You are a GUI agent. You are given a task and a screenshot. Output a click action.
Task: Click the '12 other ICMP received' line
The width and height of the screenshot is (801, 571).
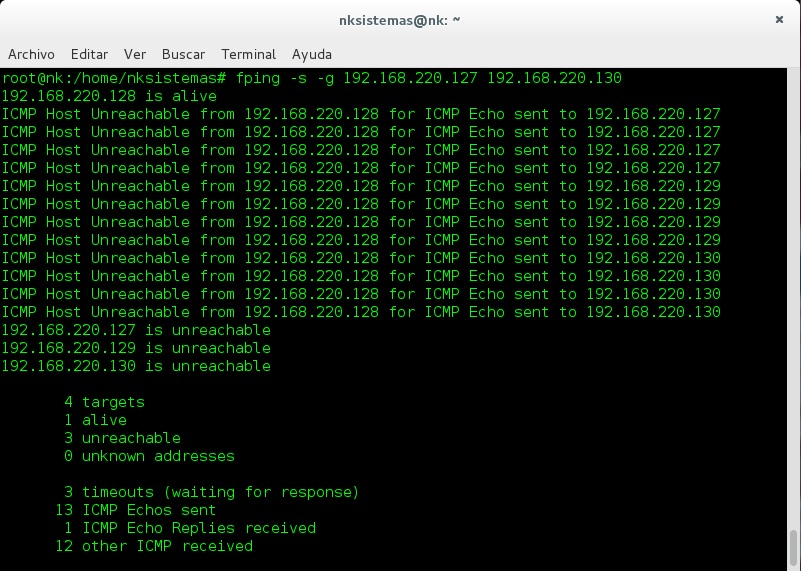pyautogui.click(x=154, y=546)
